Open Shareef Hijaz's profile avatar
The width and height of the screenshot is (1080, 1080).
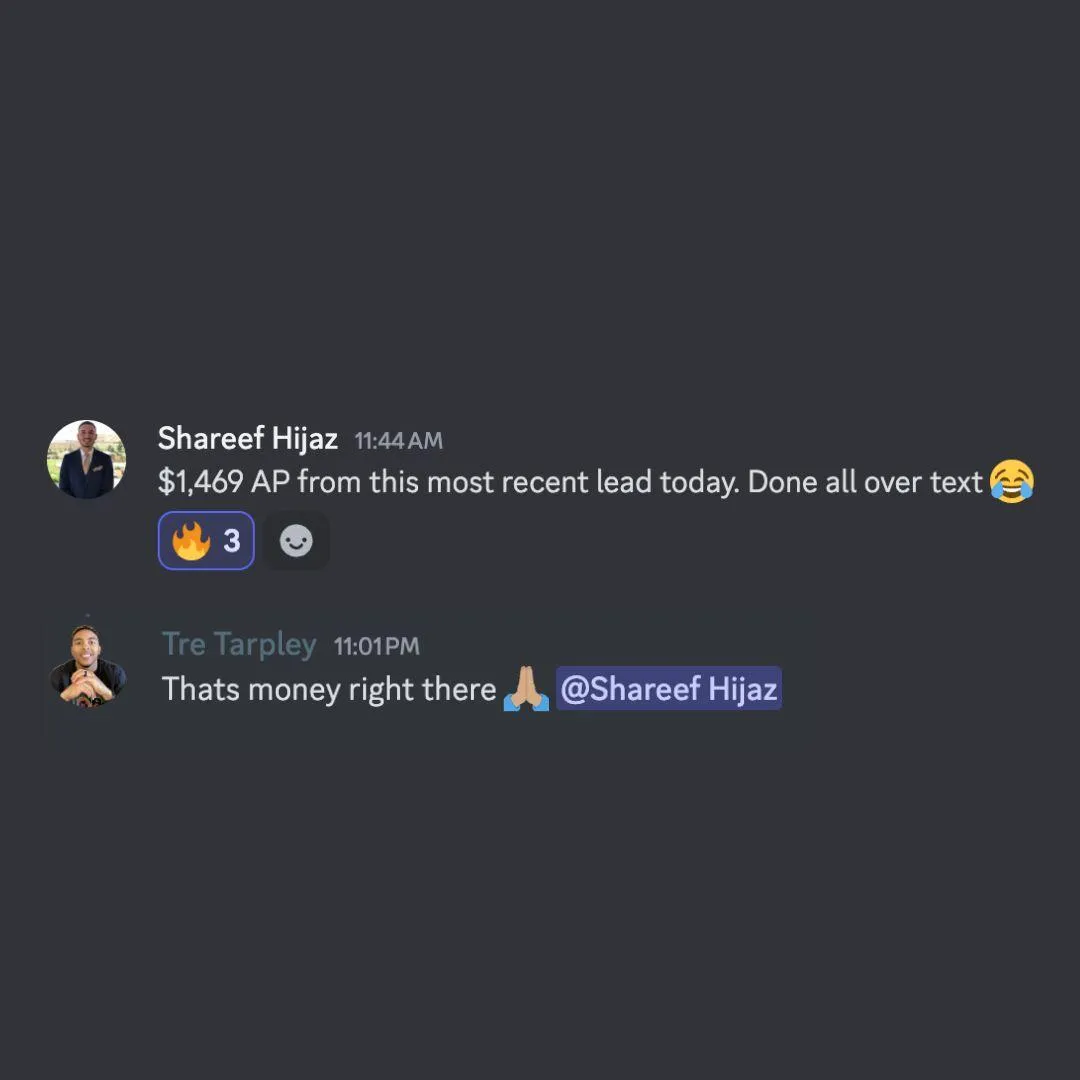[86, 459]
